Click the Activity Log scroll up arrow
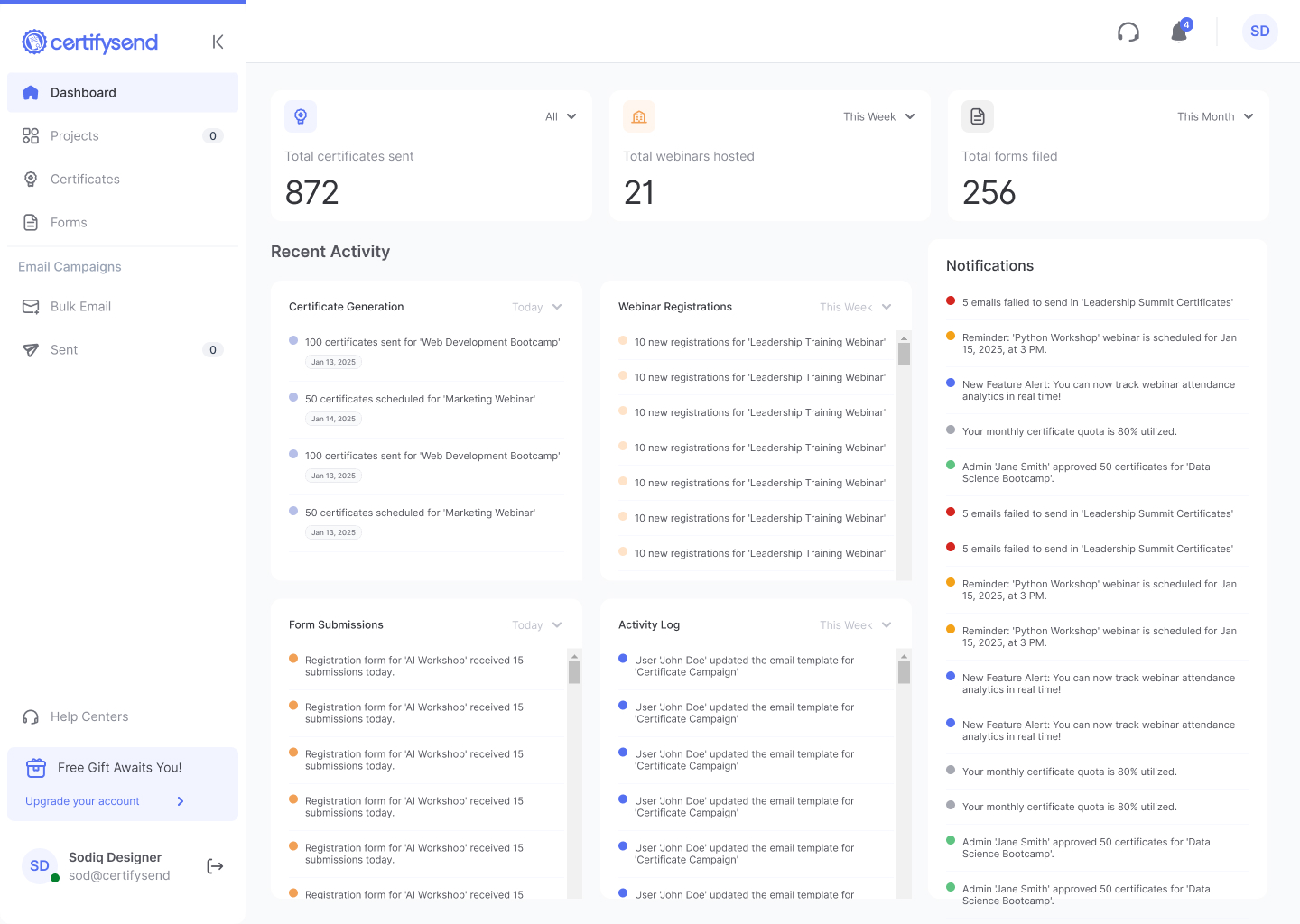Image resolution: width=1300 pixels, height=924 pixels. (x=904, y=655)
